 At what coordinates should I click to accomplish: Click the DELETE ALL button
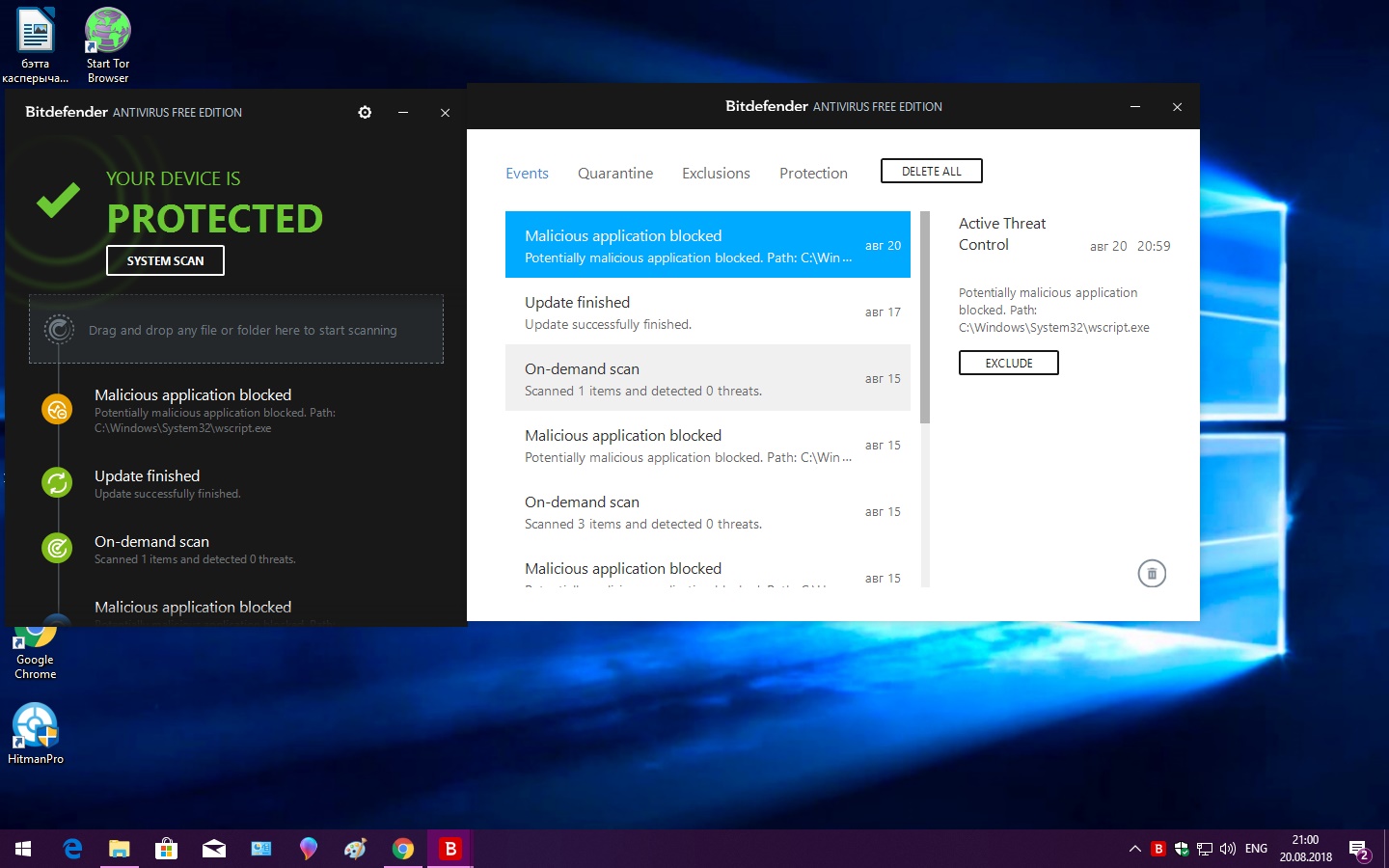[932, 171]
